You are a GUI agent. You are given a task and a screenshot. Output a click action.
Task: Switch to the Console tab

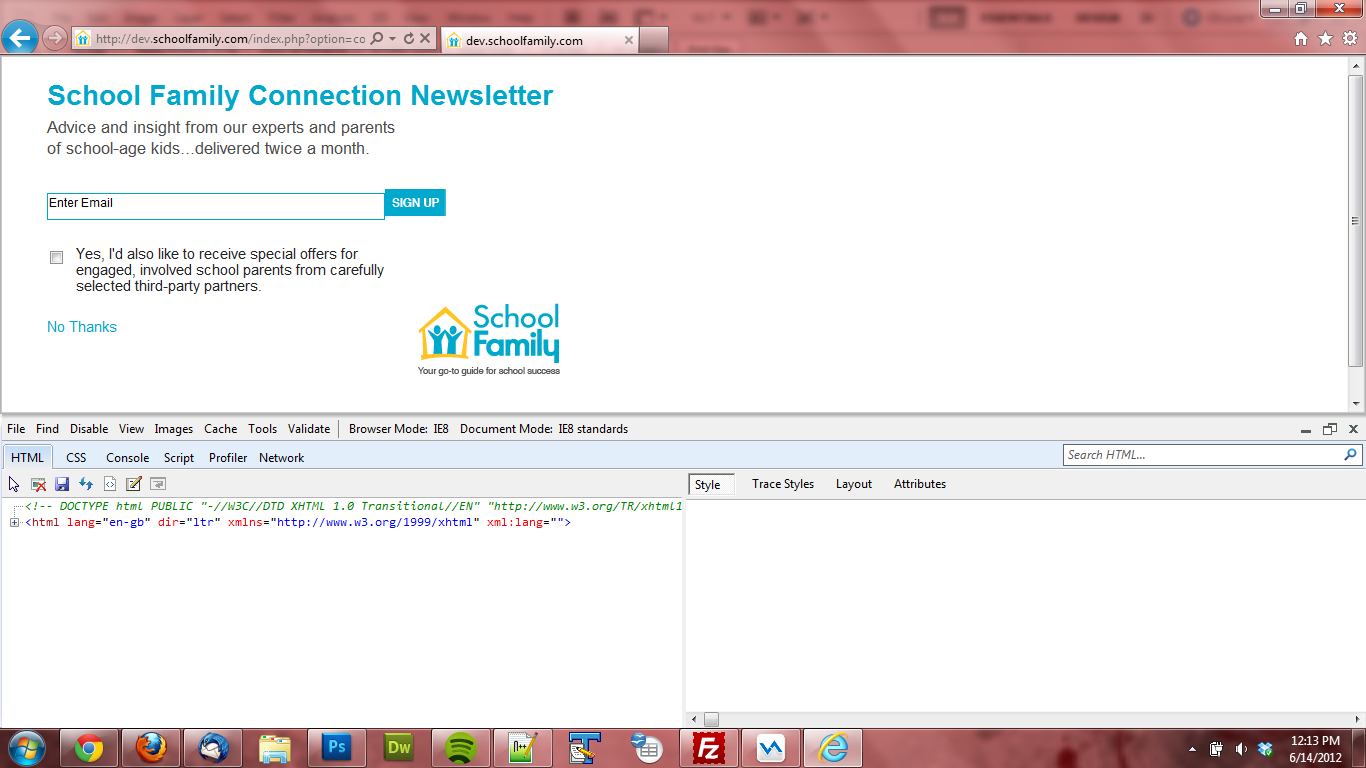(128, 458)
